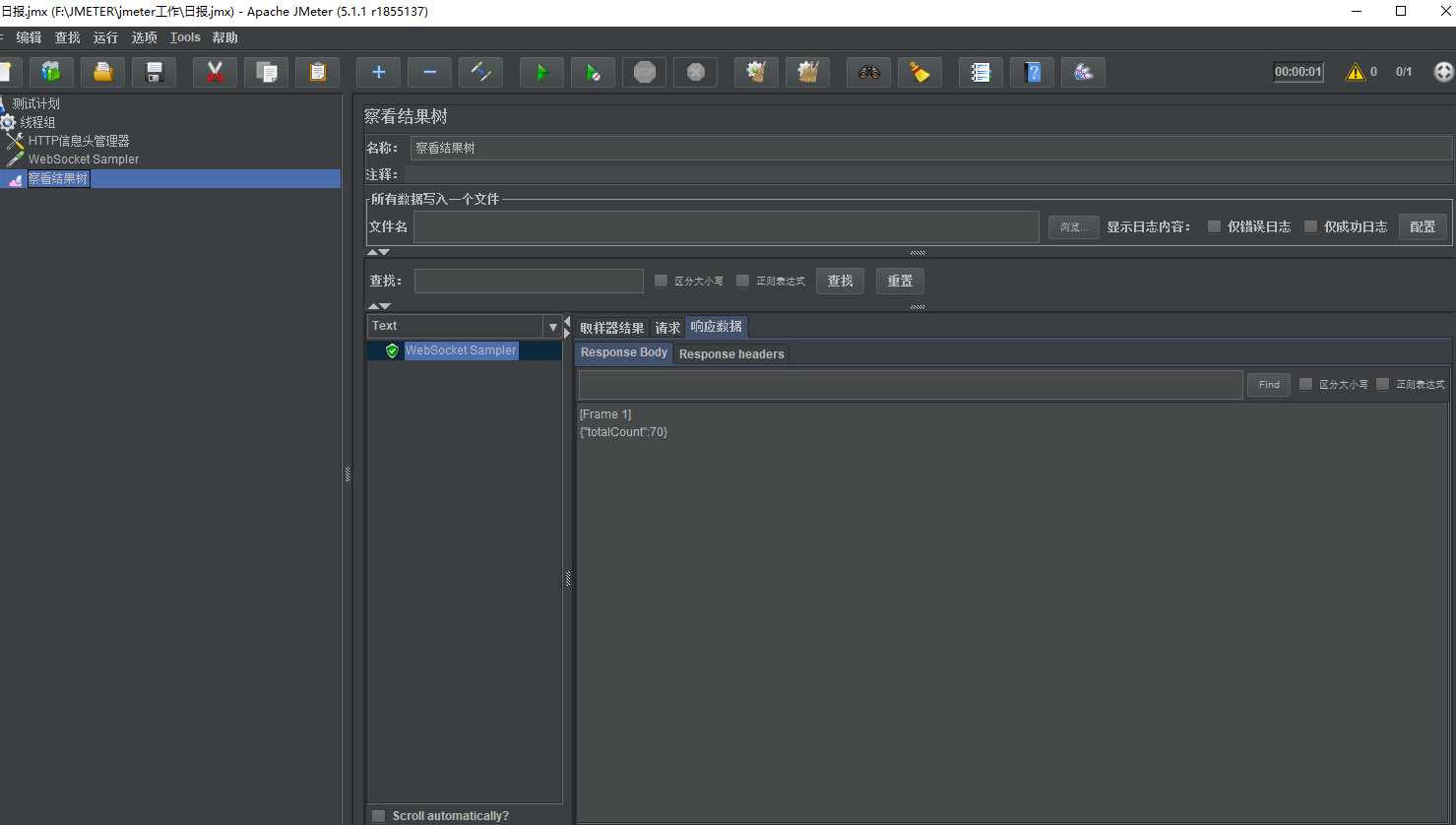This screenshot has height=825, width=1456.
Task: Click the Cut scissors icon
Action: pyautogui.click(x=215, y=72)
